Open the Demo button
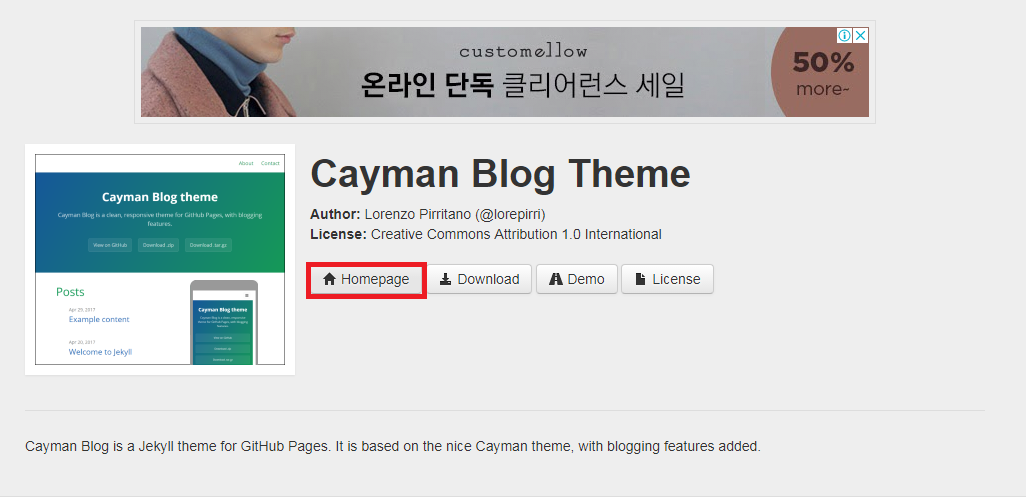Screen dimensions: 1026x498 (x=576, y=279)
